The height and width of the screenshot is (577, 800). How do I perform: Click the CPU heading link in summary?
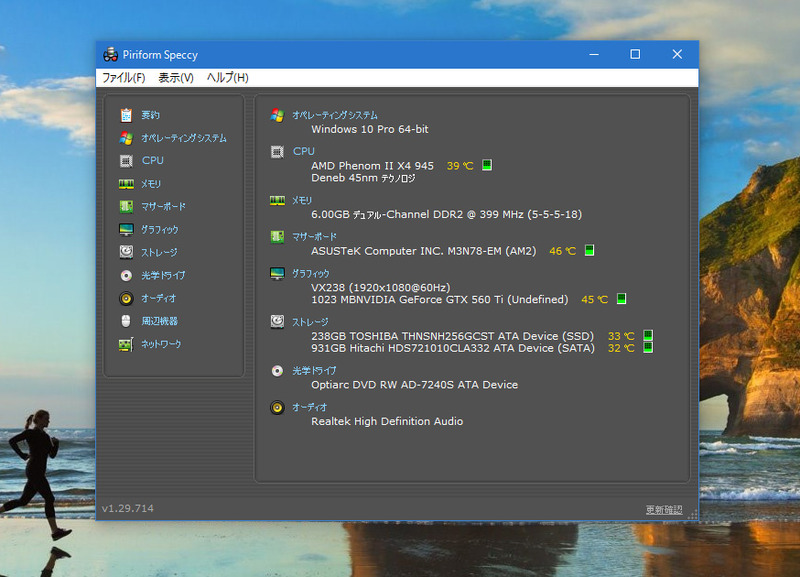304,151
